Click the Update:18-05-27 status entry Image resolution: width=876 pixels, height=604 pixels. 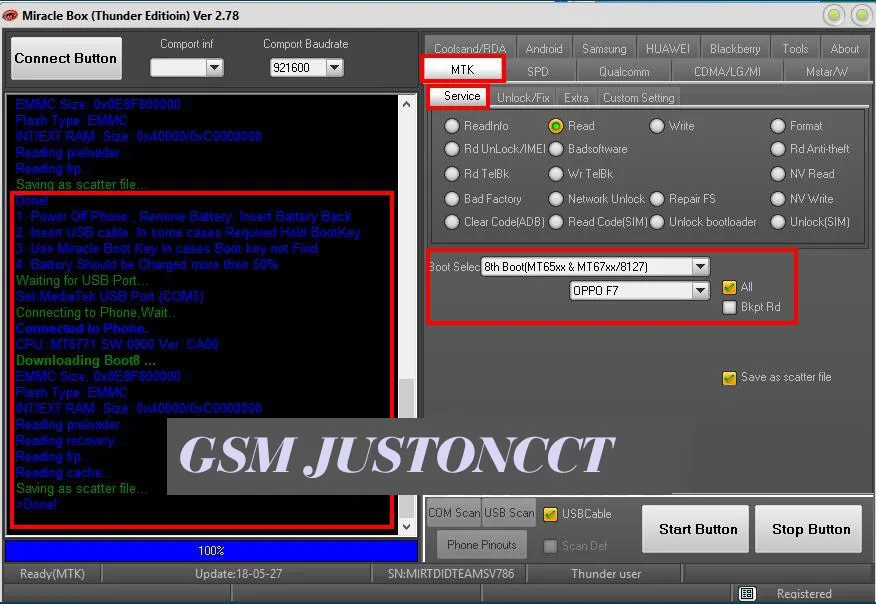[239, 574]
